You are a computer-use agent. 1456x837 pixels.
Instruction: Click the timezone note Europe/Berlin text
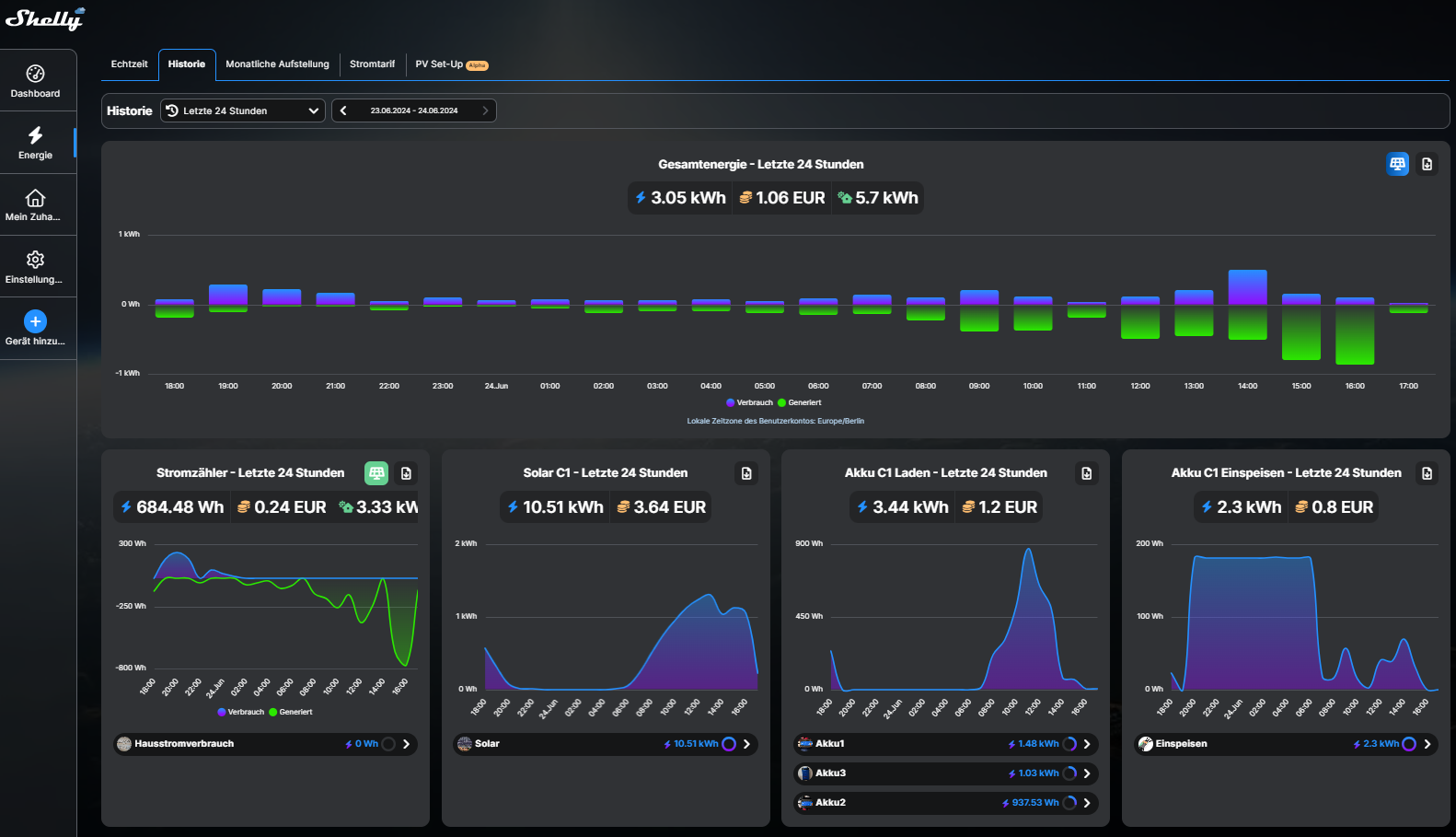coord(776,421)
